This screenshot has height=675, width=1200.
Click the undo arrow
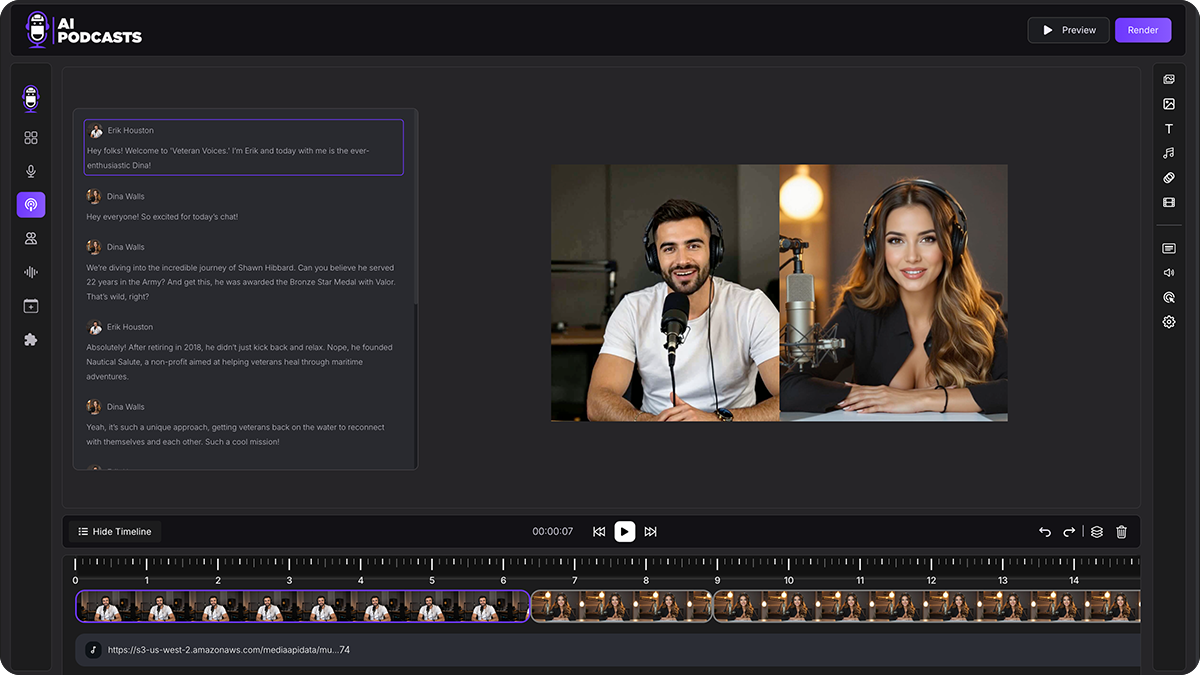pos(1045,532)
